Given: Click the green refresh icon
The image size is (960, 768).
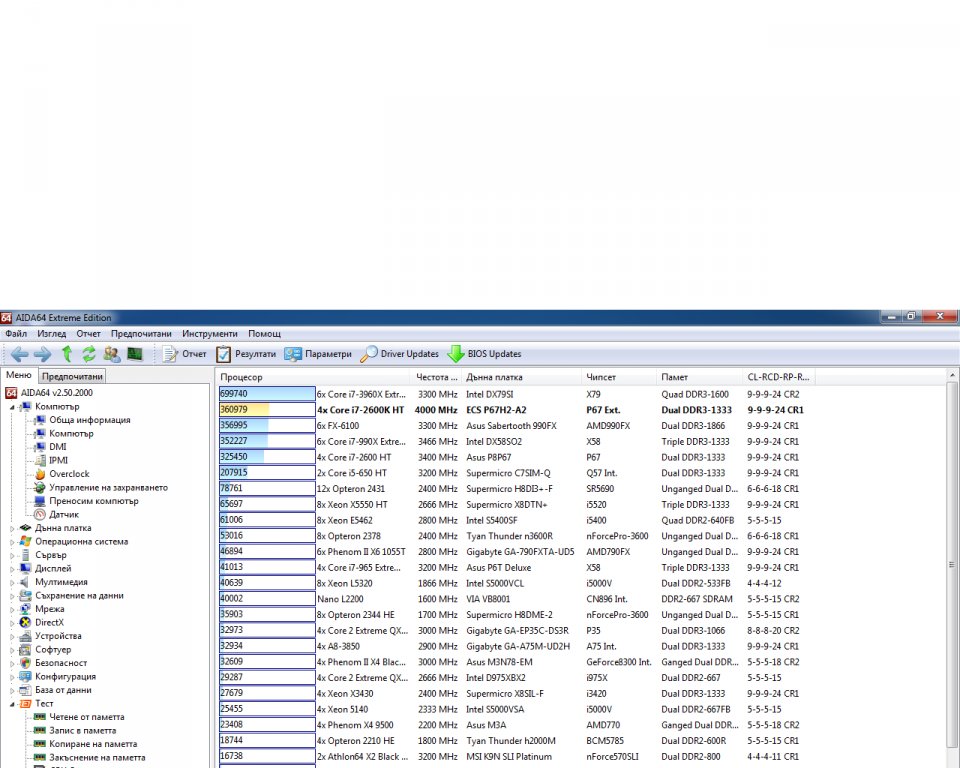Looking at the screenshot, I should 89,354.
